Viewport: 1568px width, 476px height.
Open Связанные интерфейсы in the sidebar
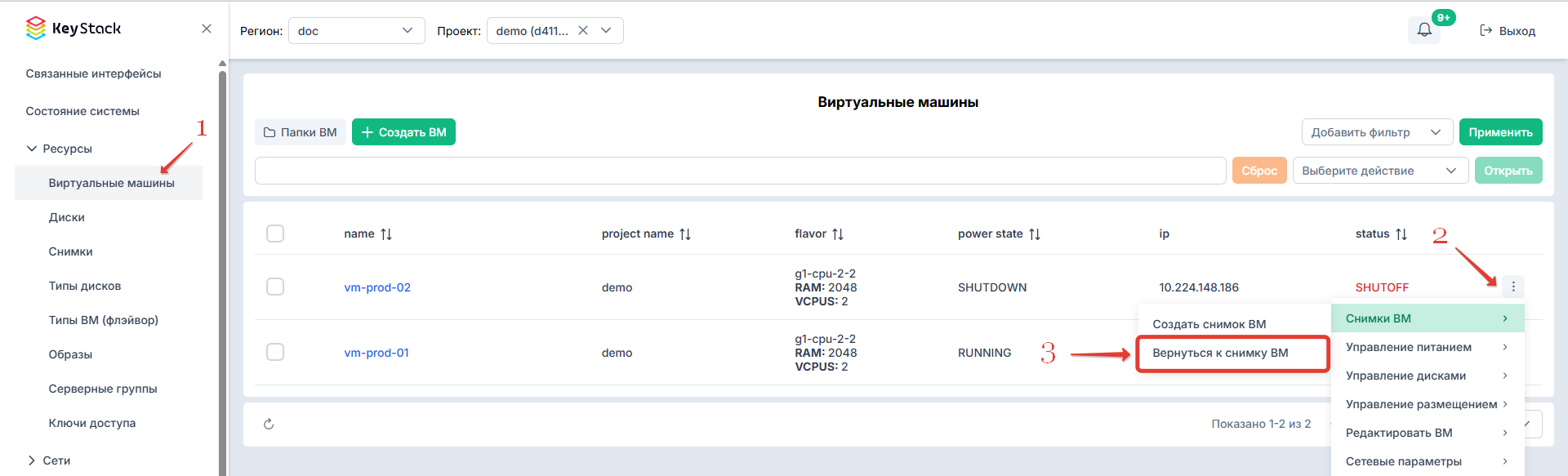tap(93, 73)
